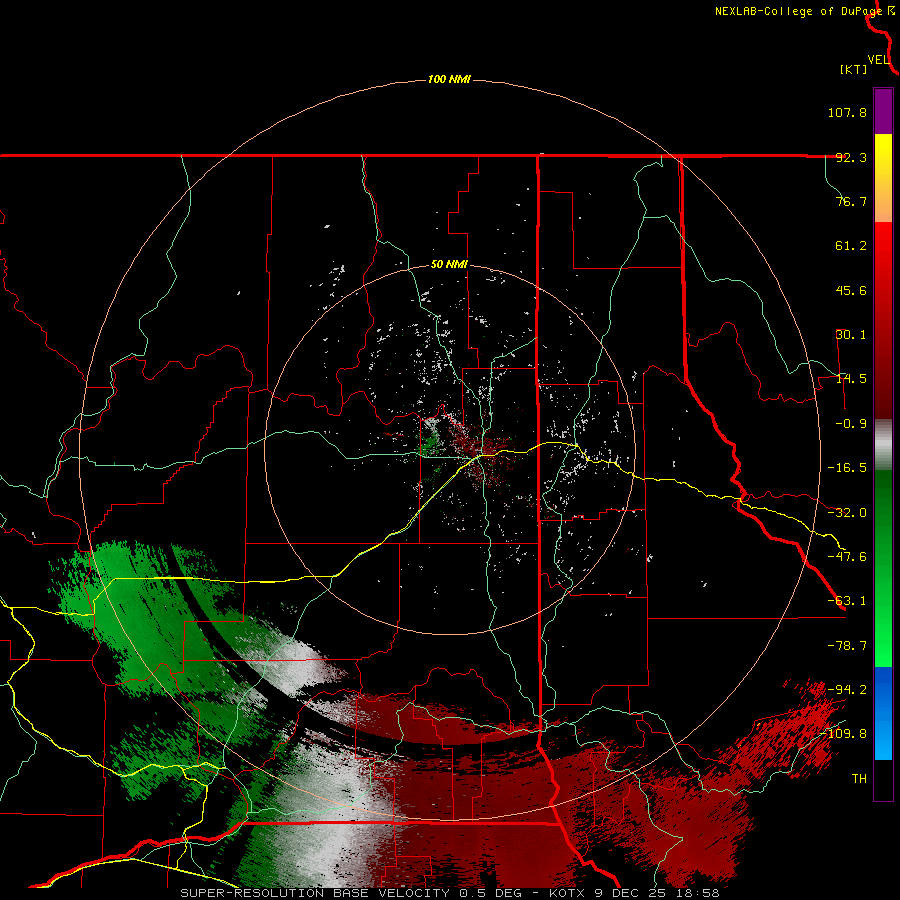The image size is (900, 900).
Task: Click the -32.0 velocity scale value
Action: click(847, 513)
